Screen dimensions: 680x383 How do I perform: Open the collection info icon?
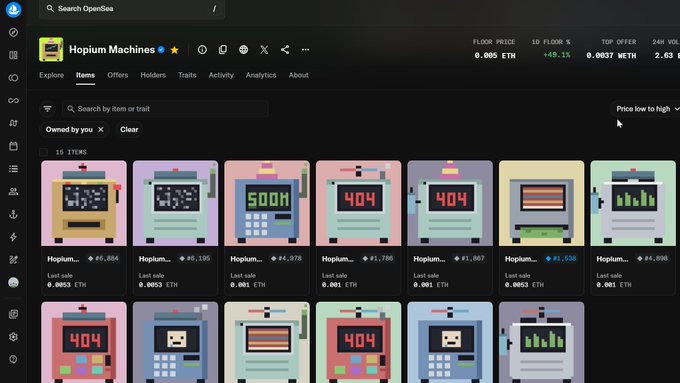click(x=202, y=49)
